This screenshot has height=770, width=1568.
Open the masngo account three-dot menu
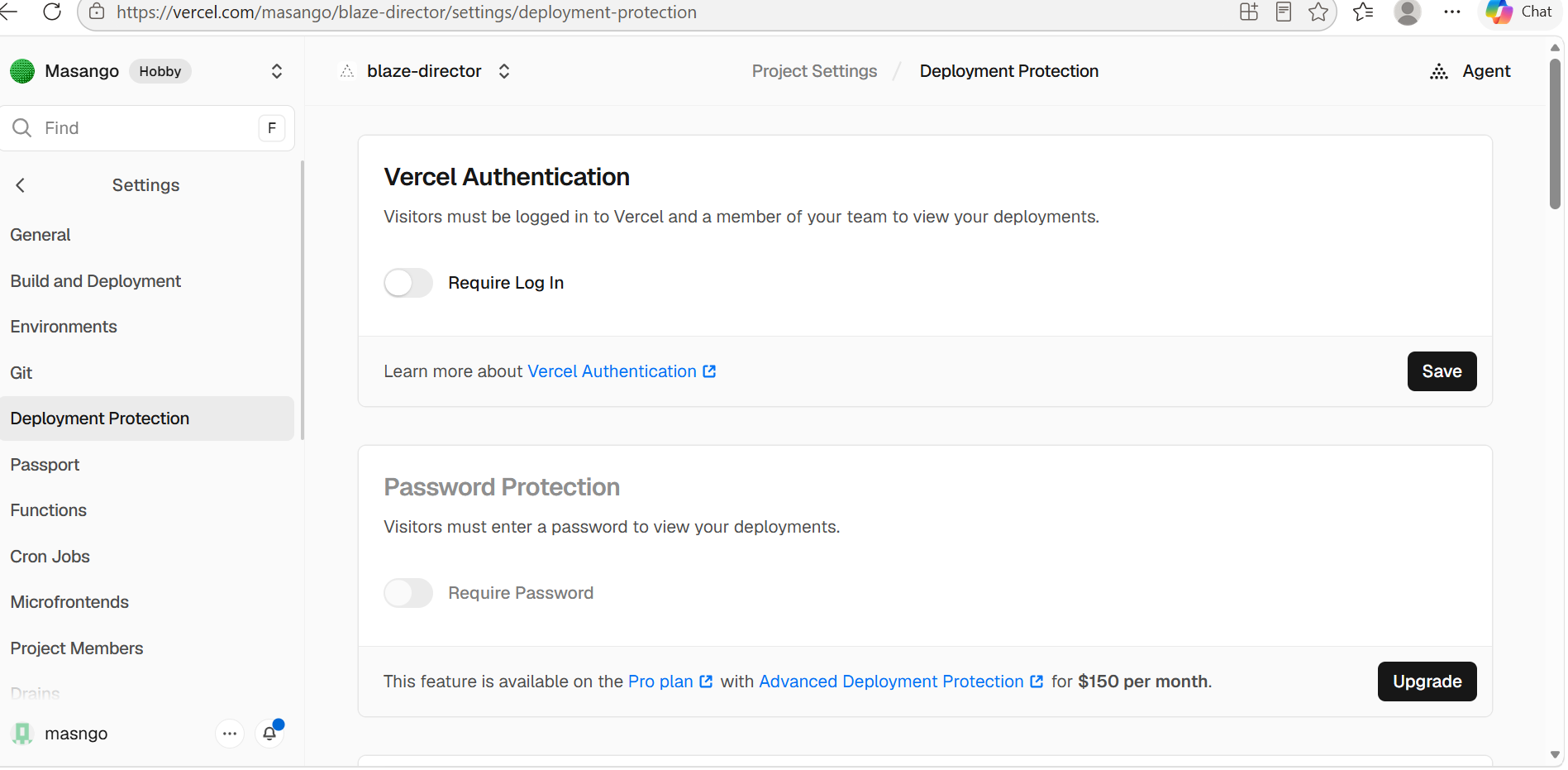pos(230,734)
